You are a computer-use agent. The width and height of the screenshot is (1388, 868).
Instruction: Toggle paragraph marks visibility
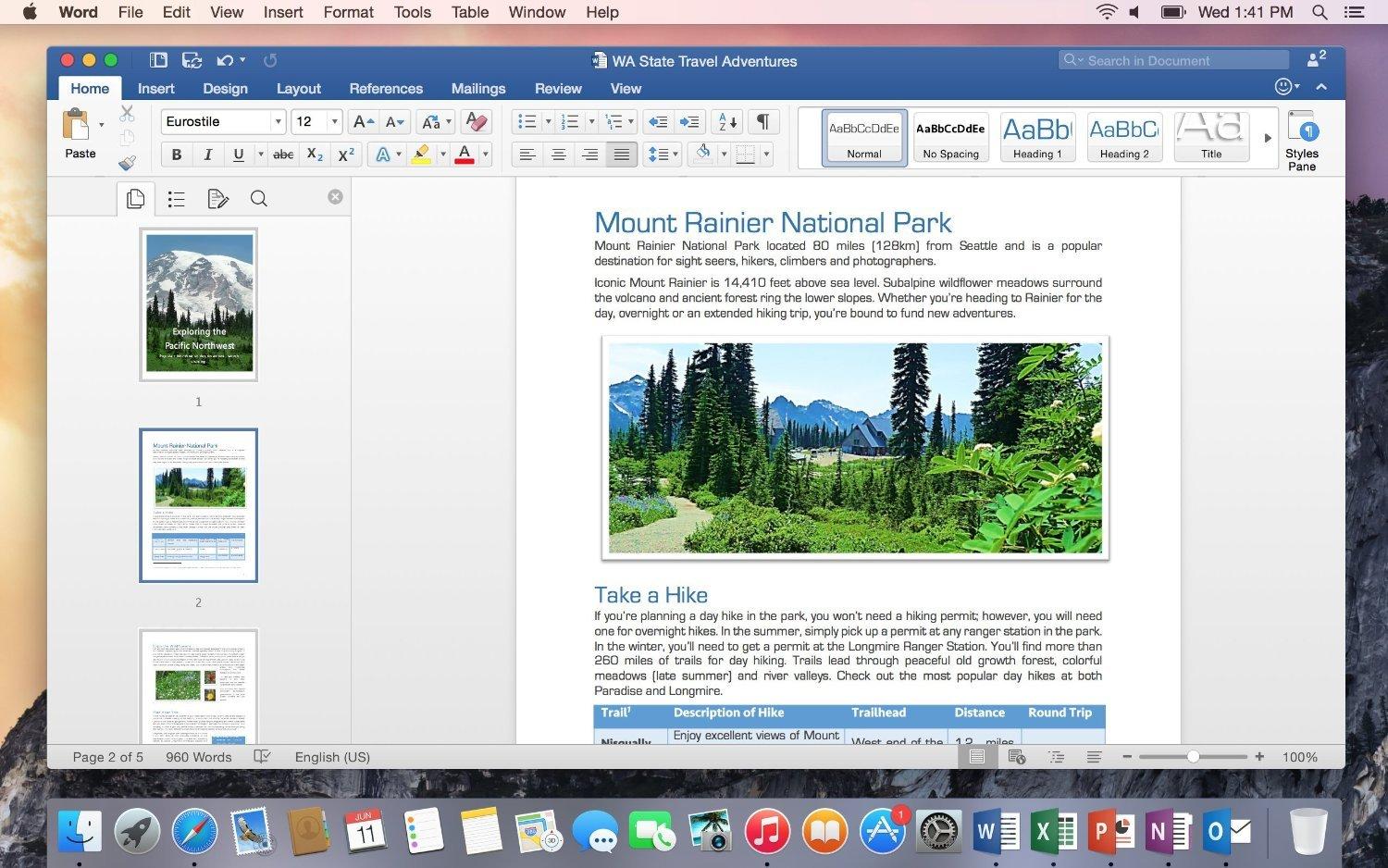click(x=762, y=121)
